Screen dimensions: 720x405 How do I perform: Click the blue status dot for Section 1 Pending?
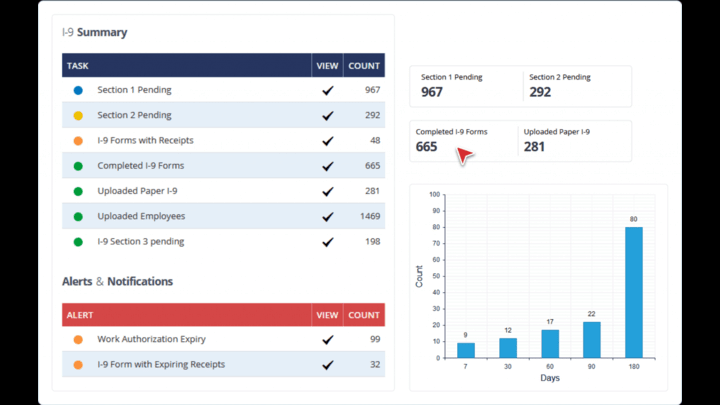(x=78, y=90)
